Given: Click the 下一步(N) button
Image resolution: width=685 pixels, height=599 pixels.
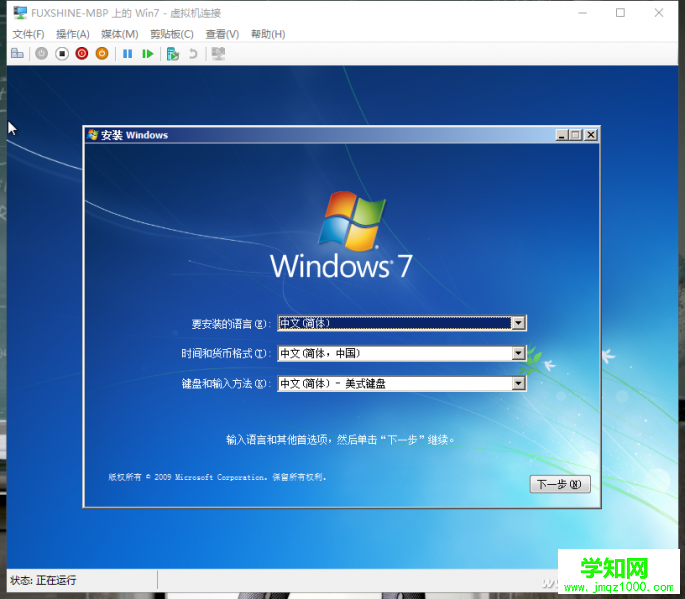Looking at the screenshot, I should coord(560,484).
